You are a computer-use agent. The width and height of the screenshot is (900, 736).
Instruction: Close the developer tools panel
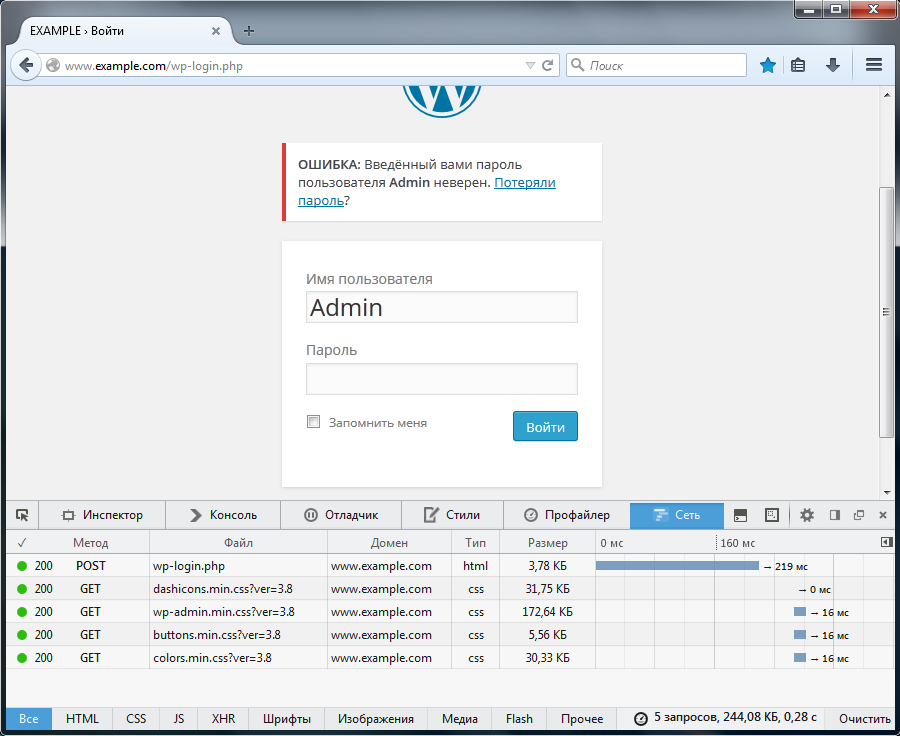click(x=883, y=515)
